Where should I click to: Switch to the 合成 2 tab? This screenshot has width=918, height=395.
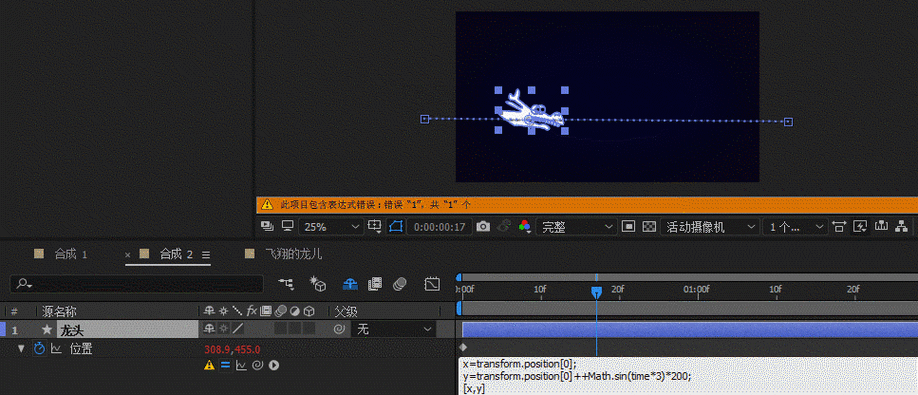(176, 254)
